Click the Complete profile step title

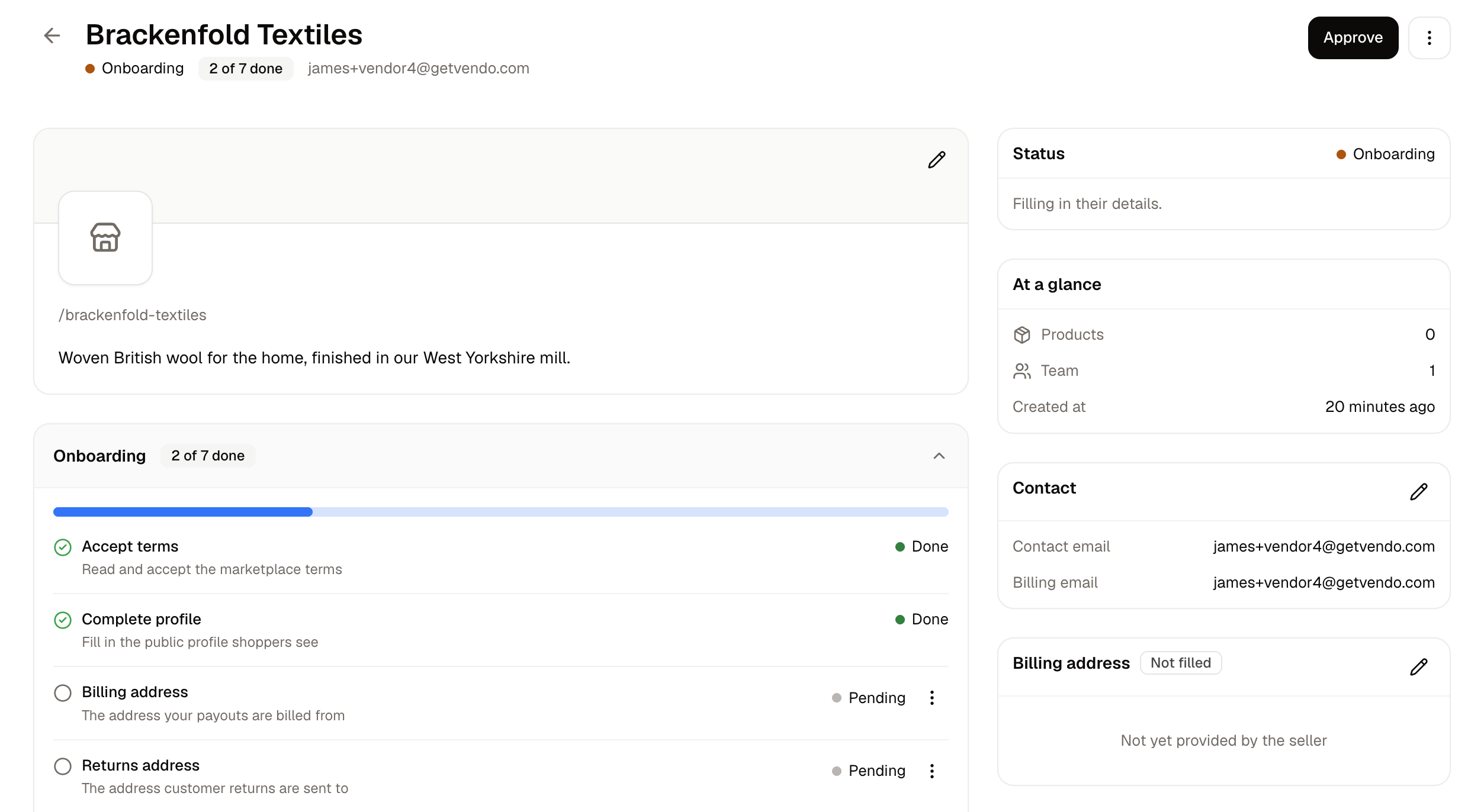click(141, 618)
